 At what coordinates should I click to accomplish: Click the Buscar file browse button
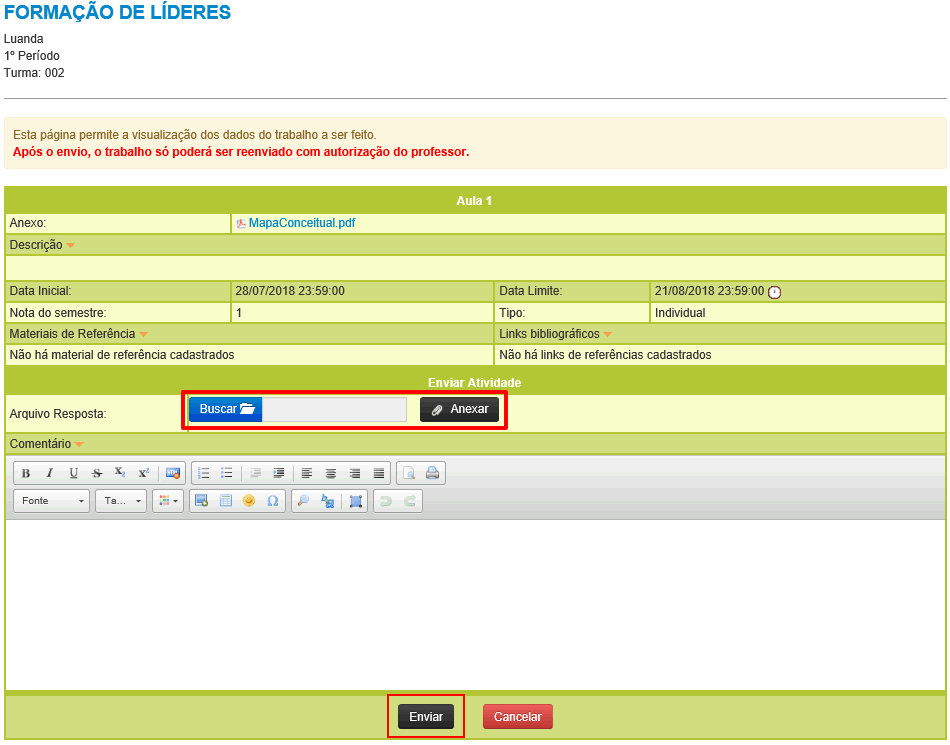coord(226,409)
